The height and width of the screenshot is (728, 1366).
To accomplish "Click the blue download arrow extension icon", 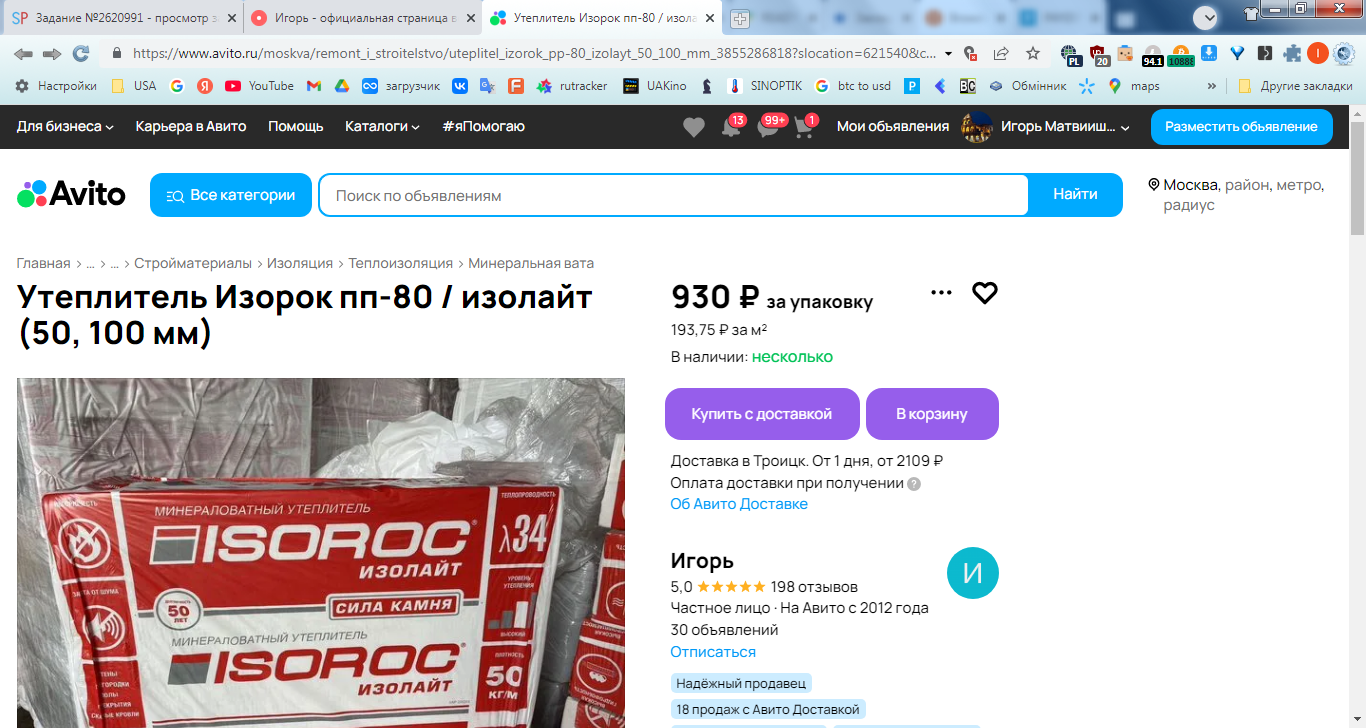I will coord(1208,53).
